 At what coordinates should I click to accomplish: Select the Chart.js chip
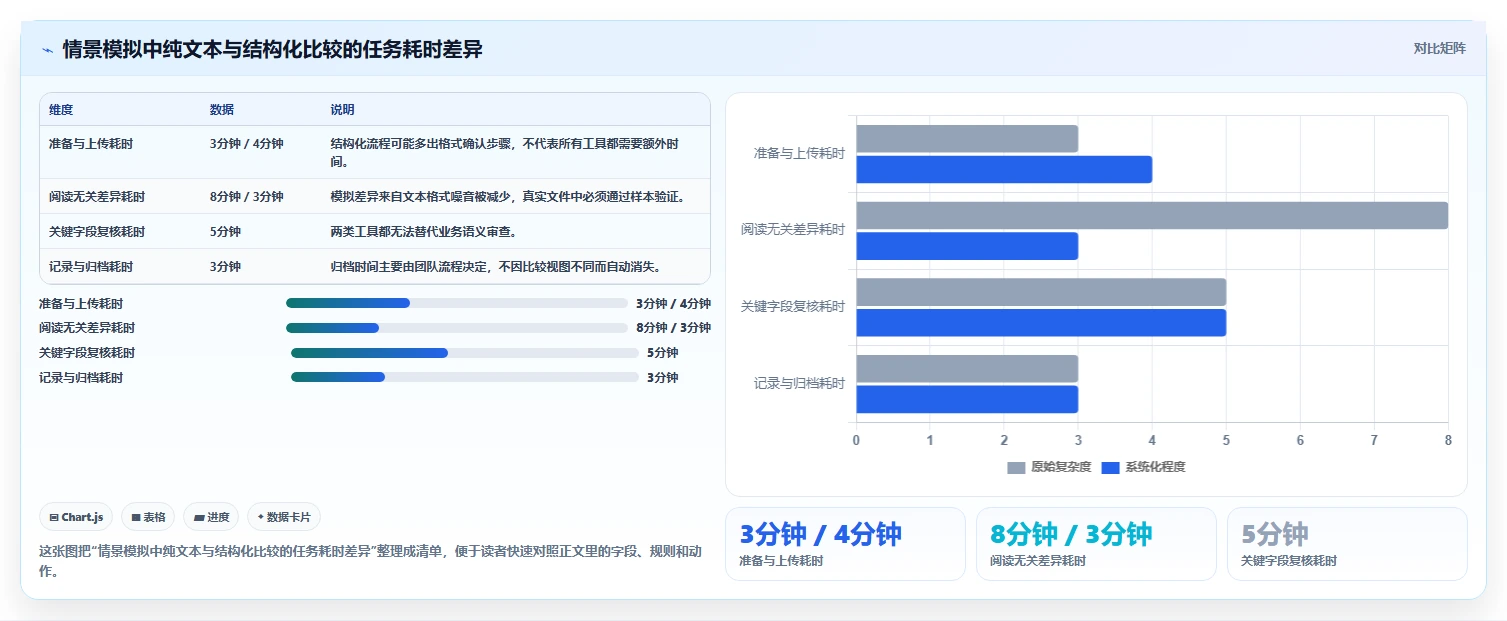pyautogui.click(x=77, y=517)
